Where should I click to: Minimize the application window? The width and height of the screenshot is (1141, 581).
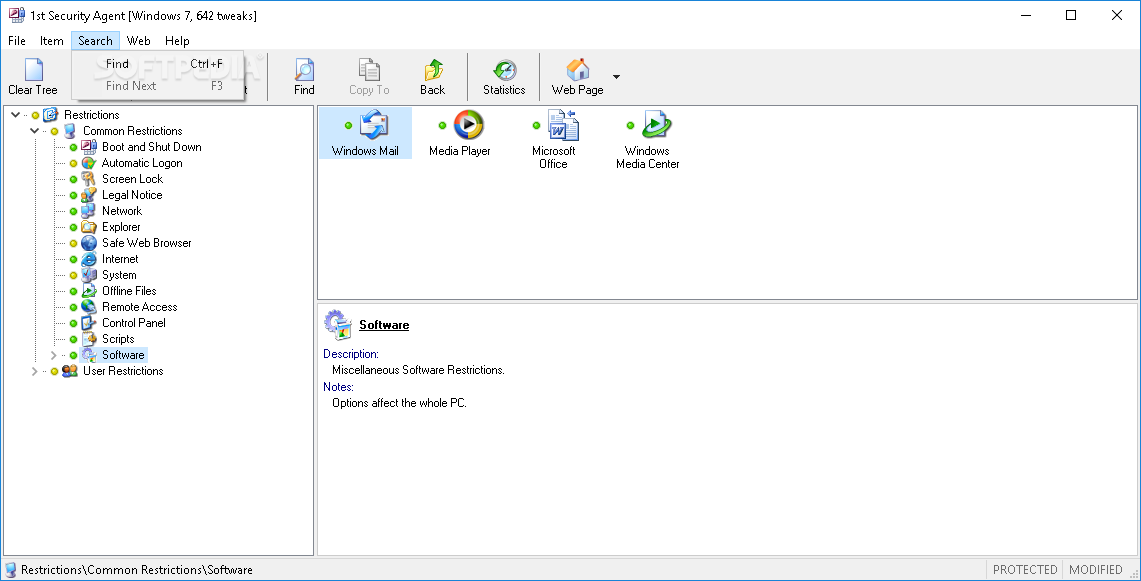(1026, 15)
